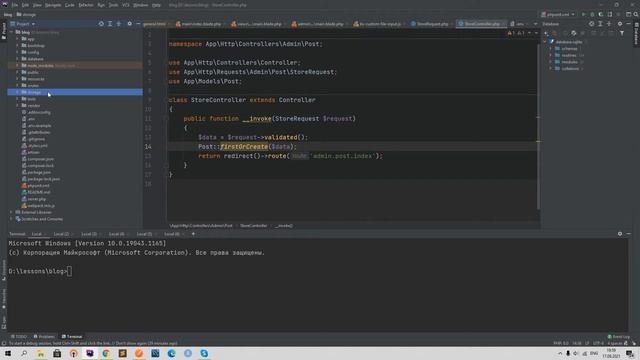Click expand all icon in Project panel

[x=110, y=24]
